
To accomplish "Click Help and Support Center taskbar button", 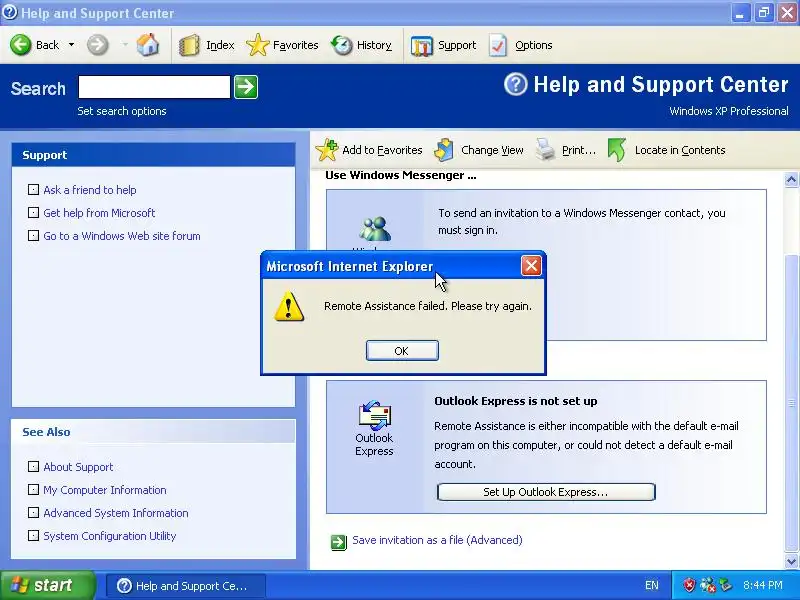I will (x=186, y=586).
